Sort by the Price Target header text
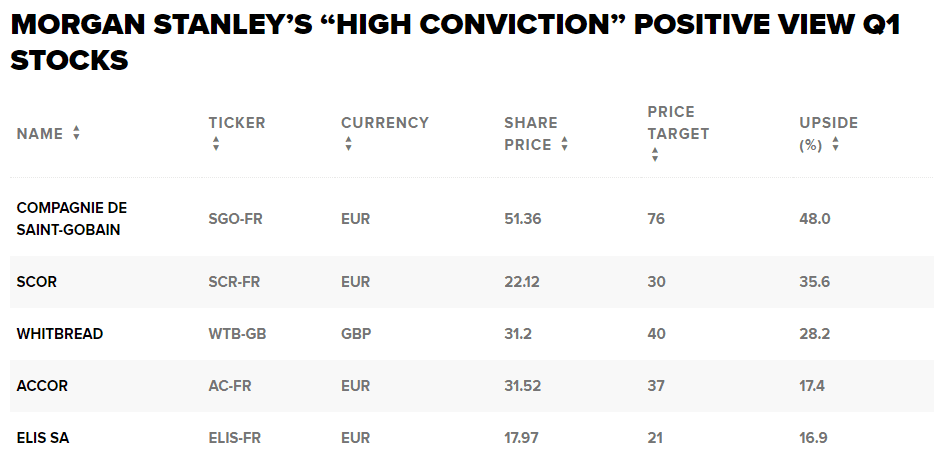The width and height of the screenshot is (934, 476). tap(678, 123)
